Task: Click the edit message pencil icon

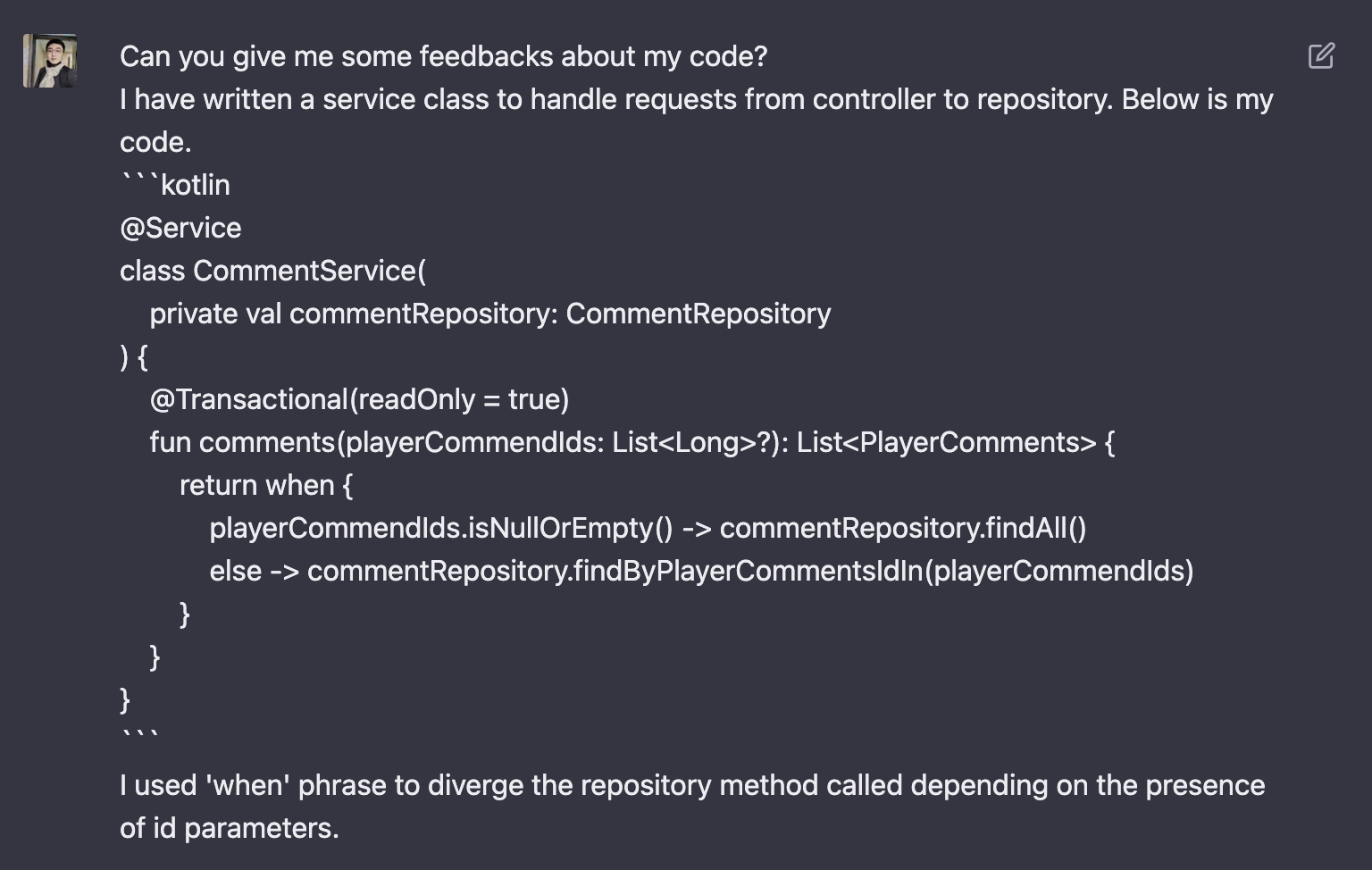Action: (x=1321, y=56)
